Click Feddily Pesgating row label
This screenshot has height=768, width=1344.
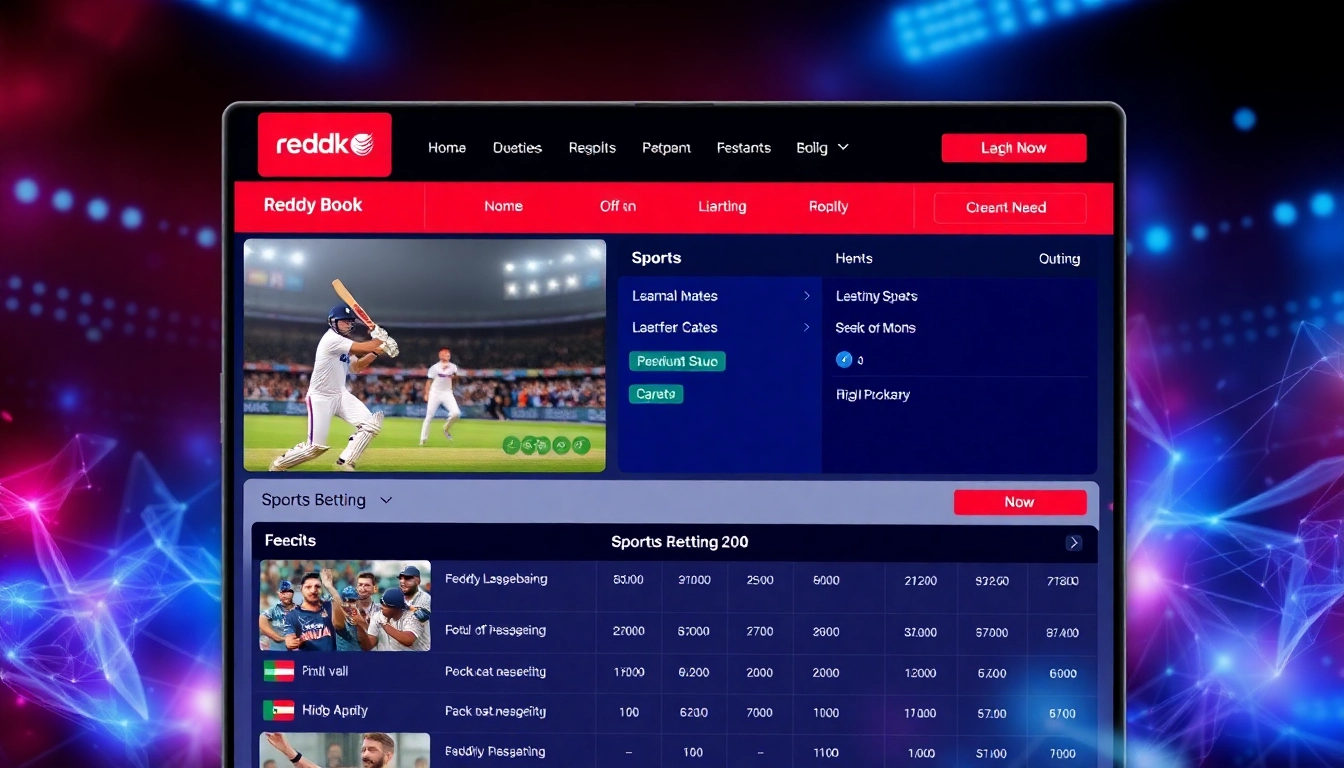click(495, 752)
